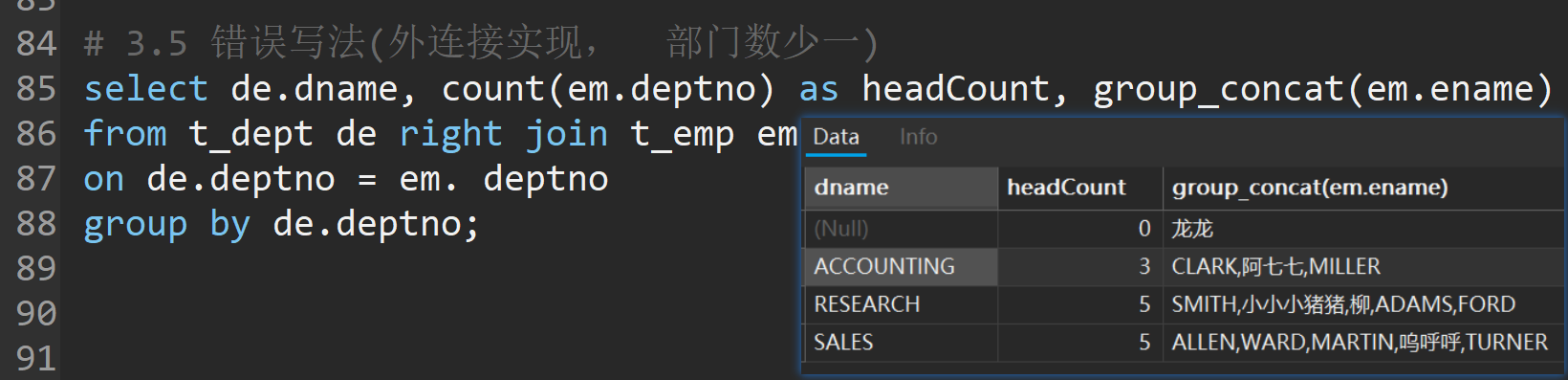1568x380 pixels.
Task: Place cursor on line number 84
Action: pyautogui.click(x=36, y=44)
